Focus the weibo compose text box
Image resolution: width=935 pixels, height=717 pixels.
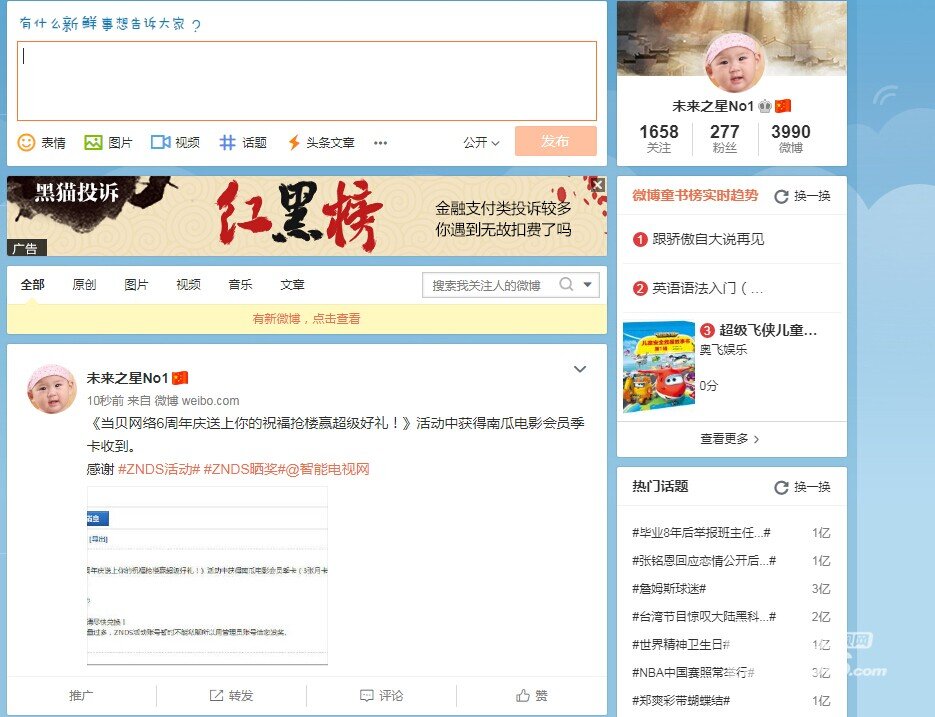pos(306,81)
